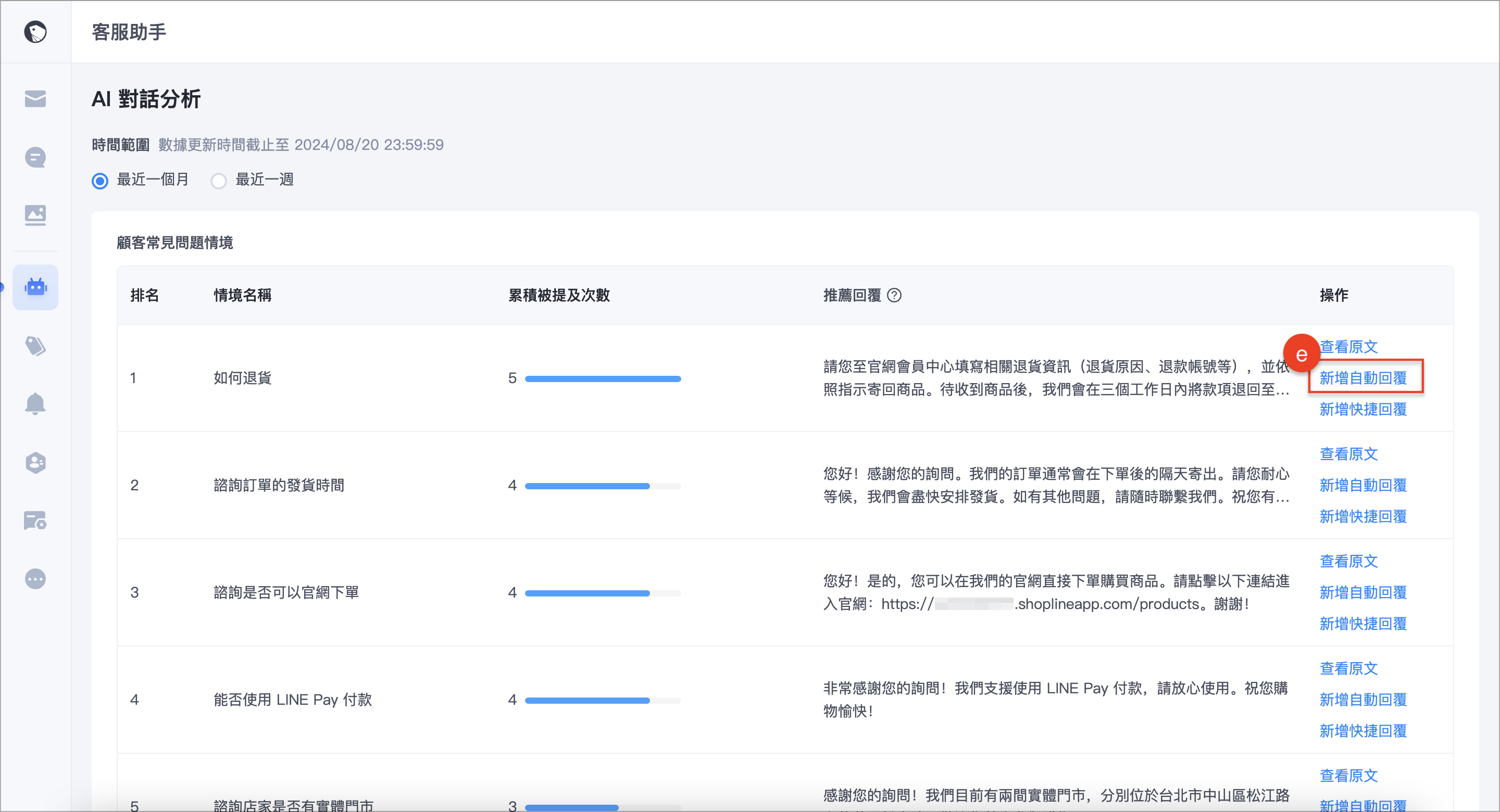Click 新增自動回覆 for 能否使用 LINE Pay 付款
The image size is (1500, 812).
tap(1362, 699)
